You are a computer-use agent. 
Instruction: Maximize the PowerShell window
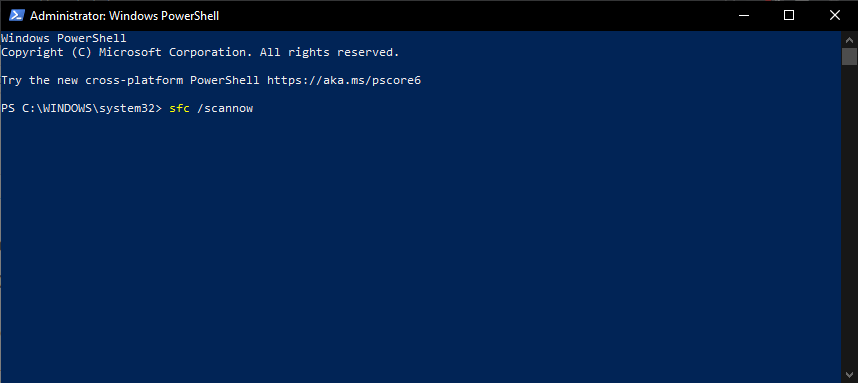(x=789, y=15)
